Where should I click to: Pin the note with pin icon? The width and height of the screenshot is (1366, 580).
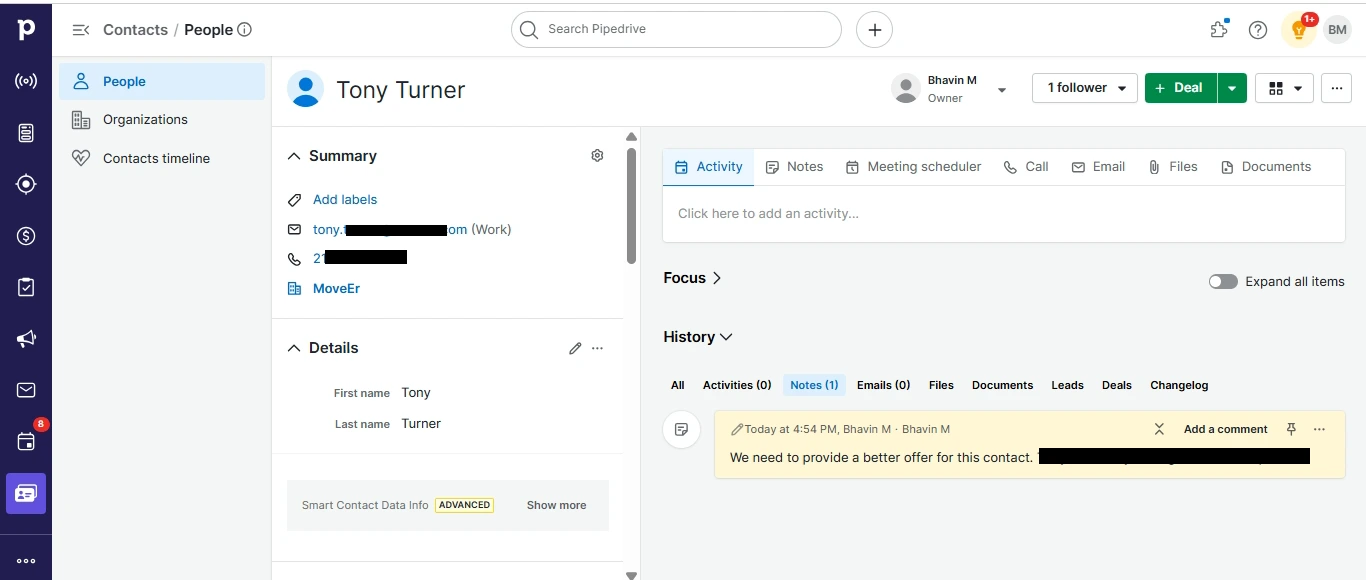pos(1291,429)
